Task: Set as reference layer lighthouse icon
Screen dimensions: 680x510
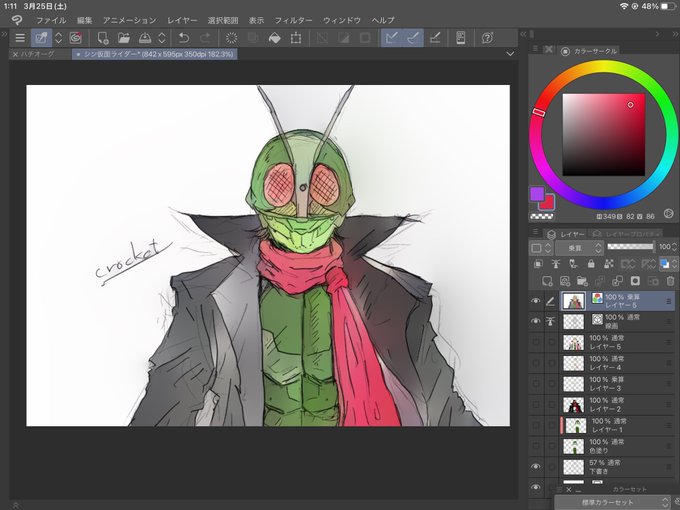Action: 556,264
